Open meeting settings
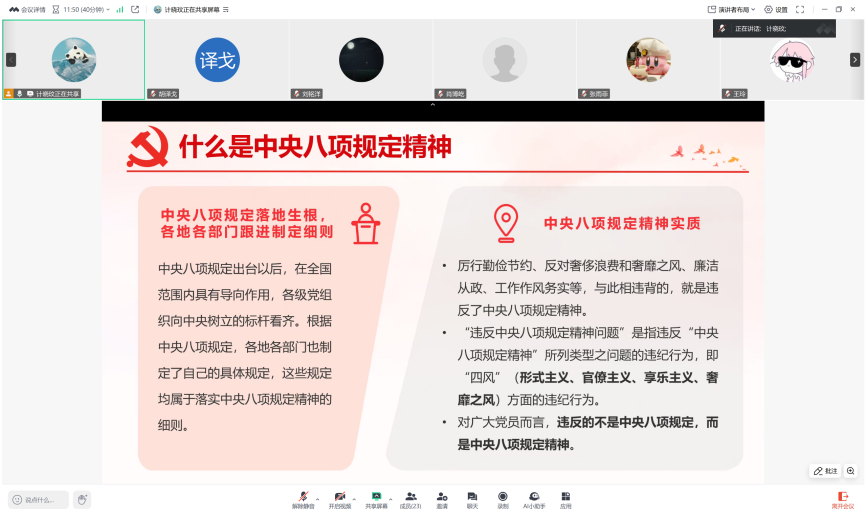 [x=775, y=9]
